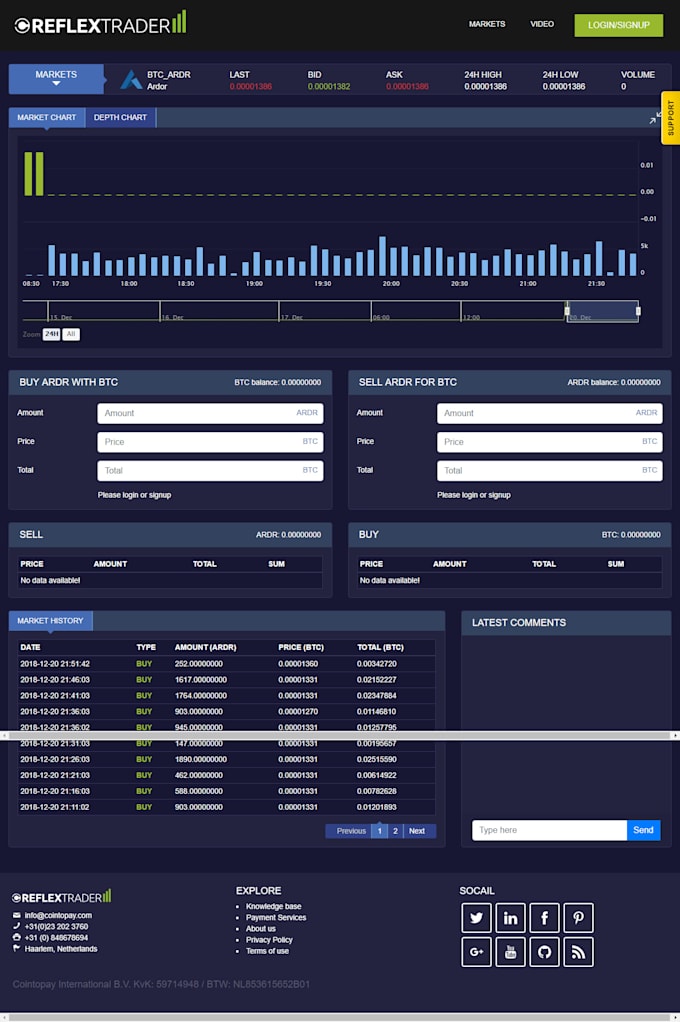680x1022 pixels.
Task: Click the Ardor coin logo icon
Action: [x=131, y=80]
